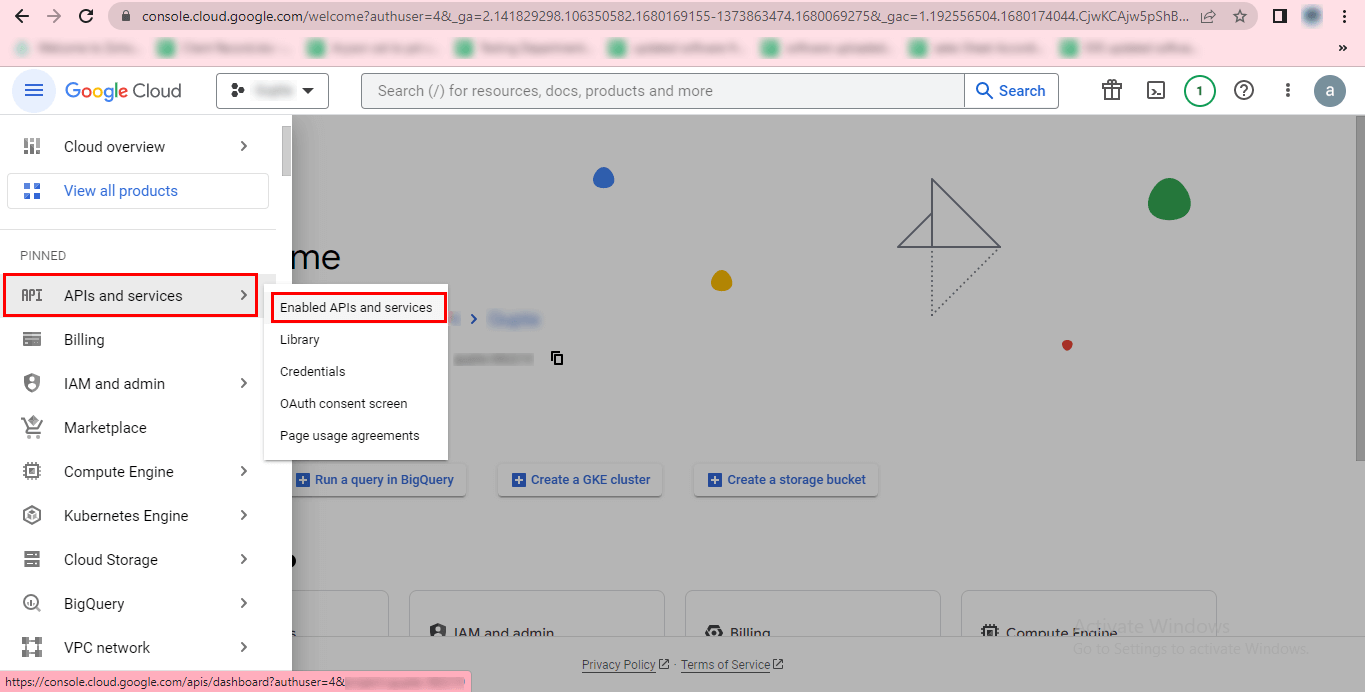Screen dimensions: 1365x692
Task: Open the account avatar 'a'
Action: click(x=1330, y=91)
